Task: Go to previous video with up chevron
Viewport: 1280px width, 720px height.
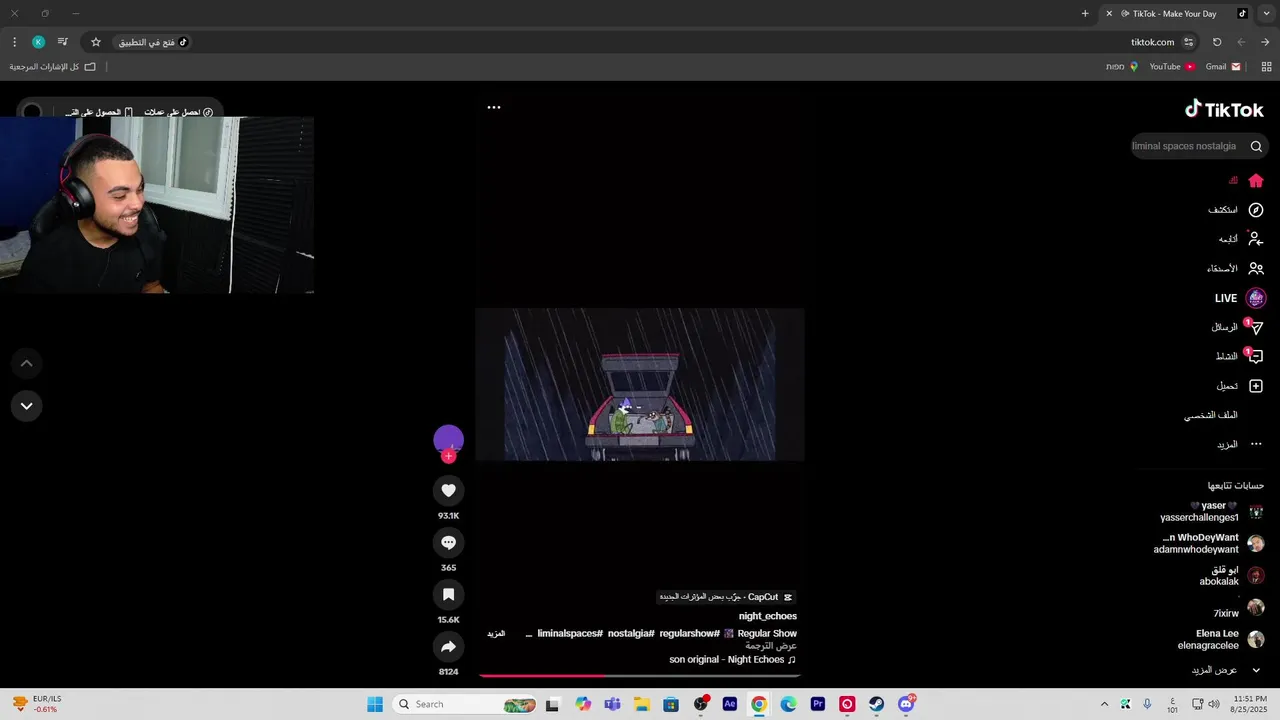Action: point(26,363)
